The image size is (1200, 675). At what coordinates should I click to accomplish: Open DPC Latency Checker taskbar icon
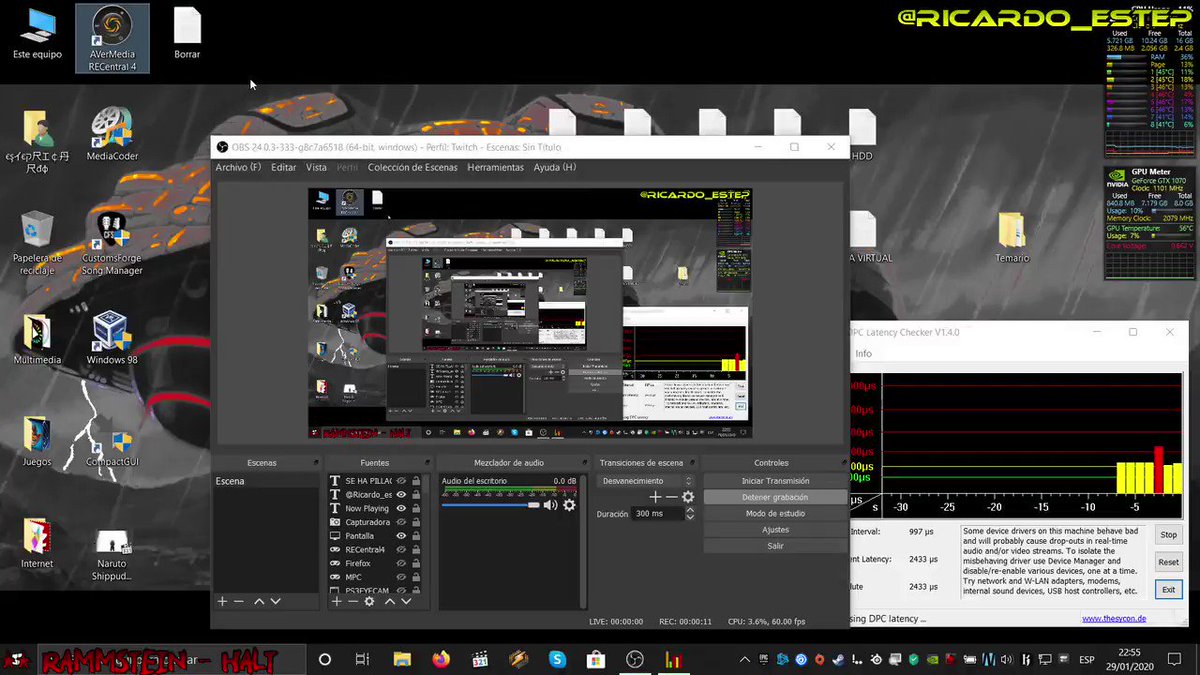coord(673,660)
